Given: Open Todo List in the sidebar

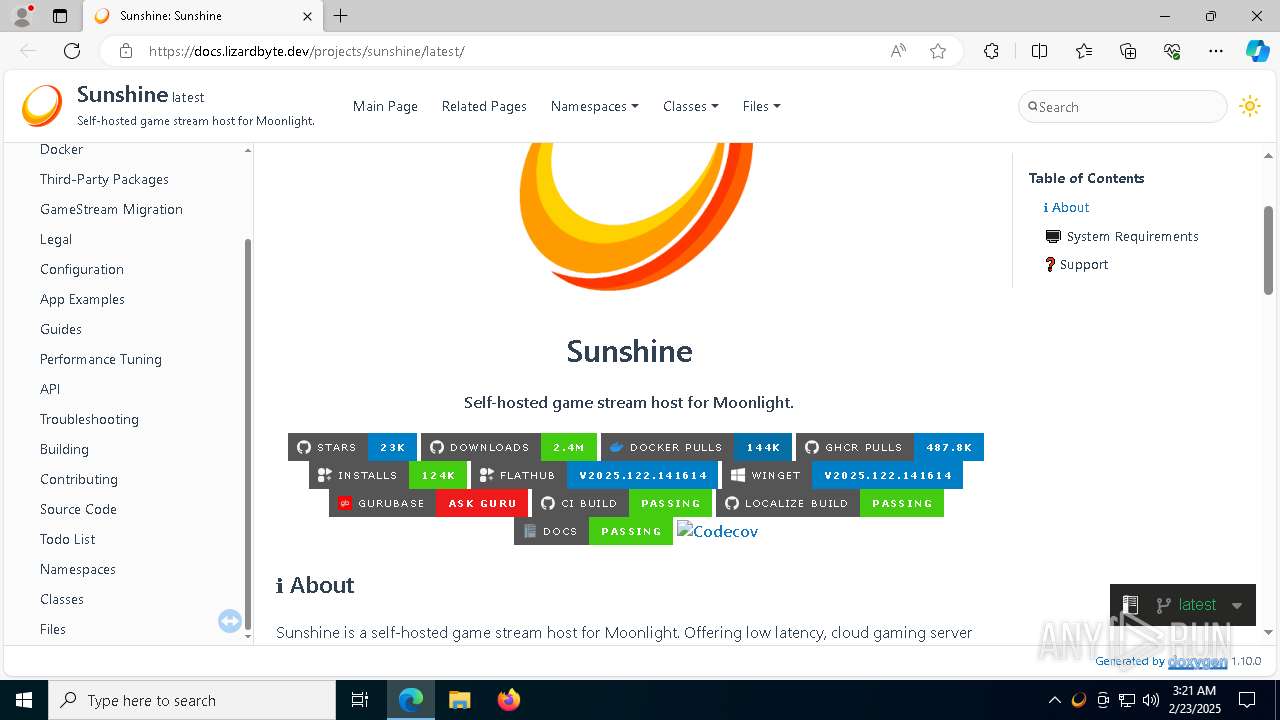Looking at the screenshot, I should [68, 539].
